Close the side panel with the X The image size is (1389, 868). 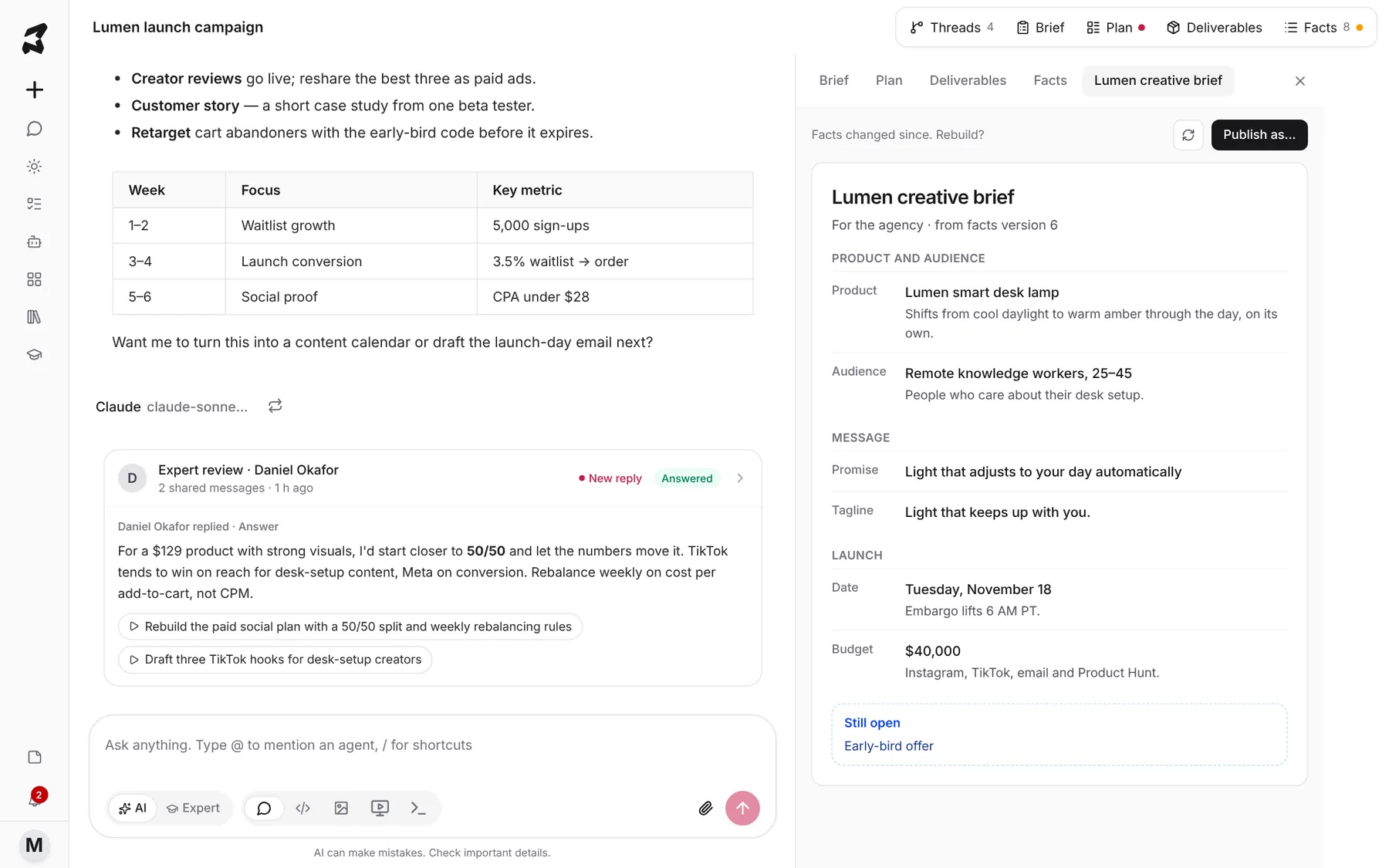[x=1299, y=81]
